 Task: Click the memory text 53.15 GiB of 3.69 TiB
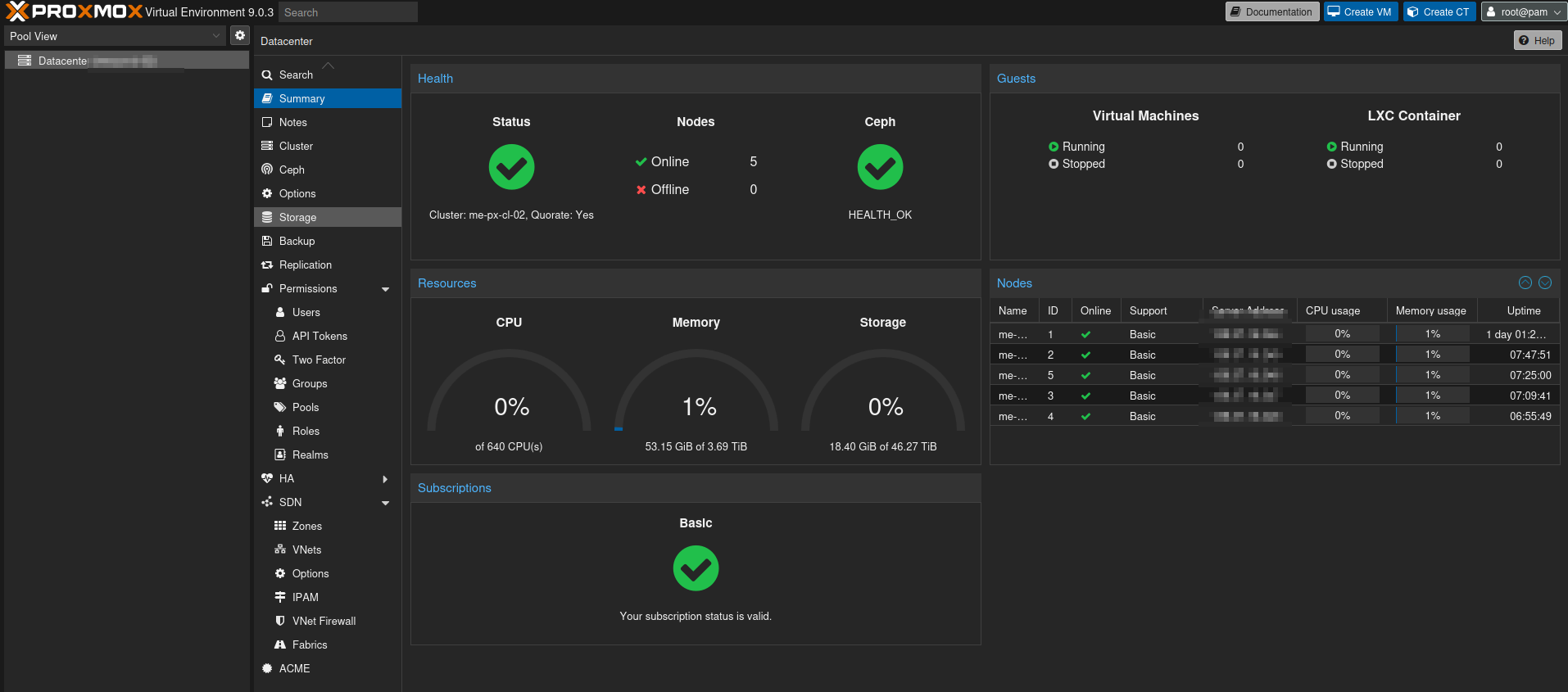tap(696, 446)
